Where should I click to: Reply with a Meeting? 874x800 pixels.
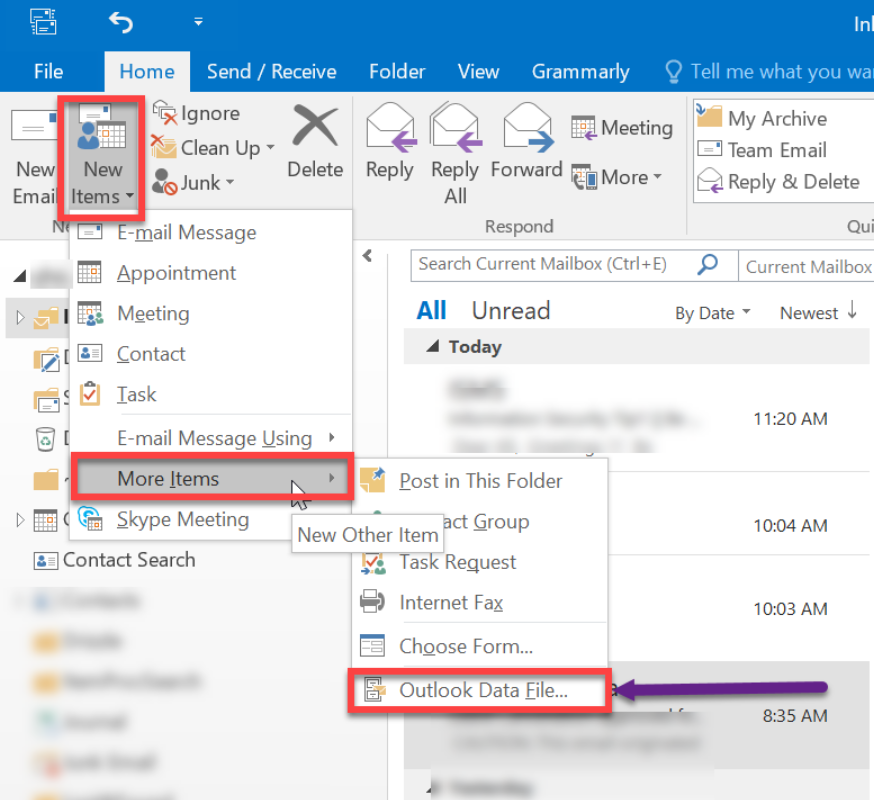pyautogui.click(x=622, y=128)
